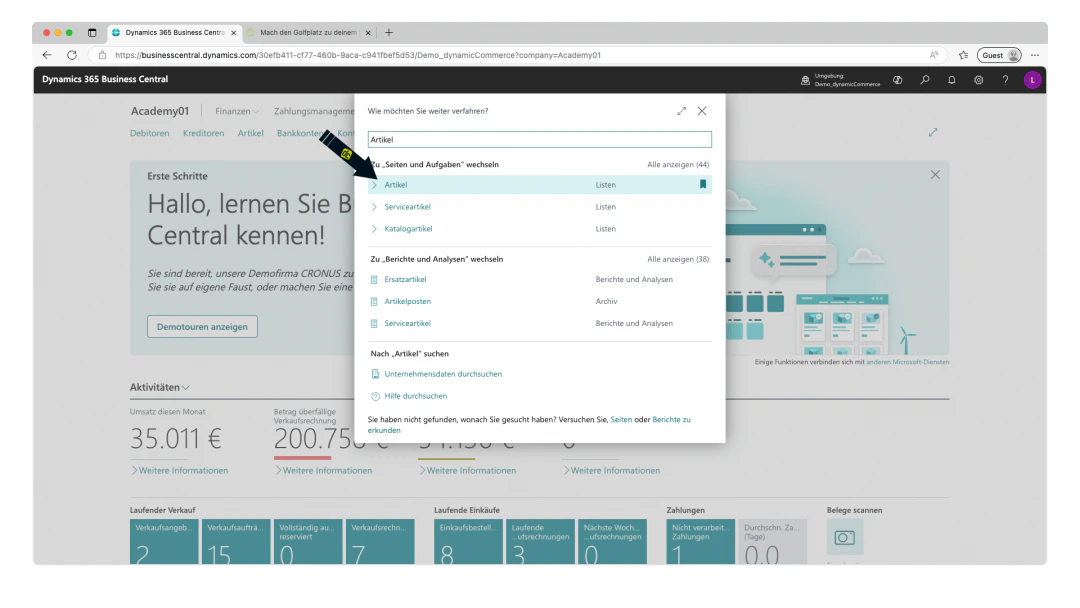The image size is (1080, 608).
Task: Click Weitere Informationen under Umsatz diesen Monat
Action: click(x=179, y=470)
